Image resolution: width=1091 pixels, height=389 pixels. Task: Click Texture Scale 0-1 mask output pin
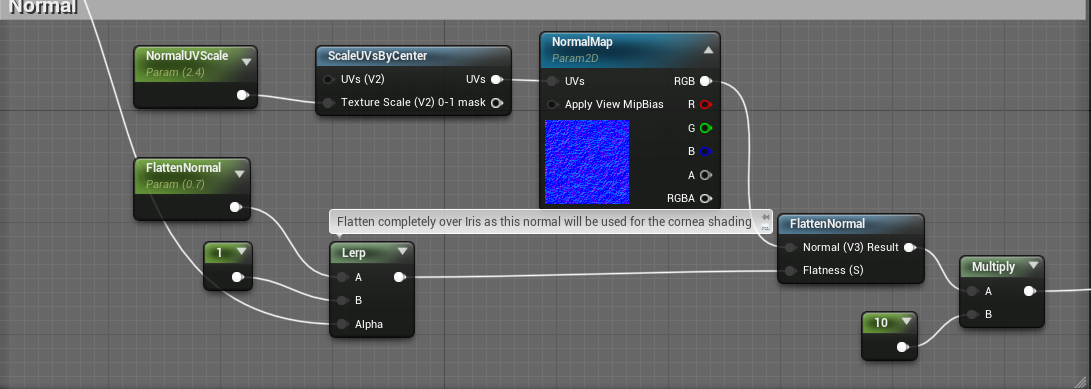pyautogui.click(x=496, y=103)
